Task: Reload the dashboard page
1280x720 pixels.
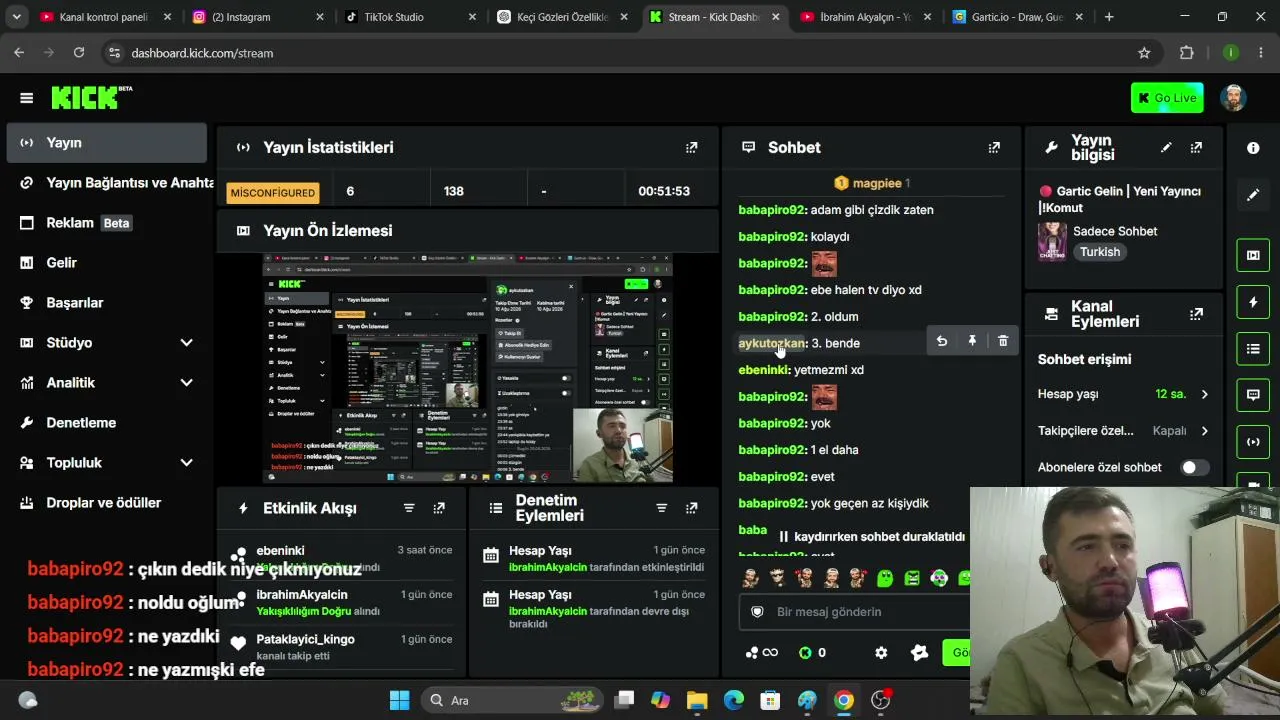Action: pos(79,53)
